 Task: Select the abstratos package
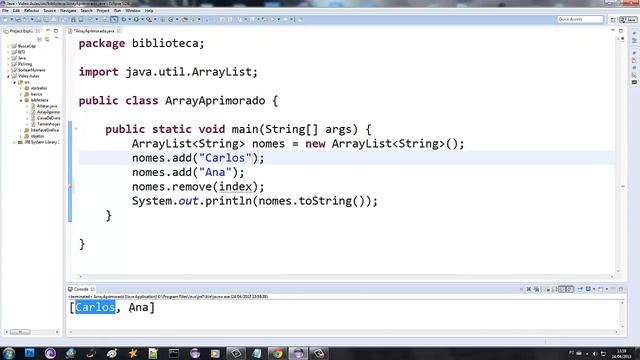[x=39, y=88]
